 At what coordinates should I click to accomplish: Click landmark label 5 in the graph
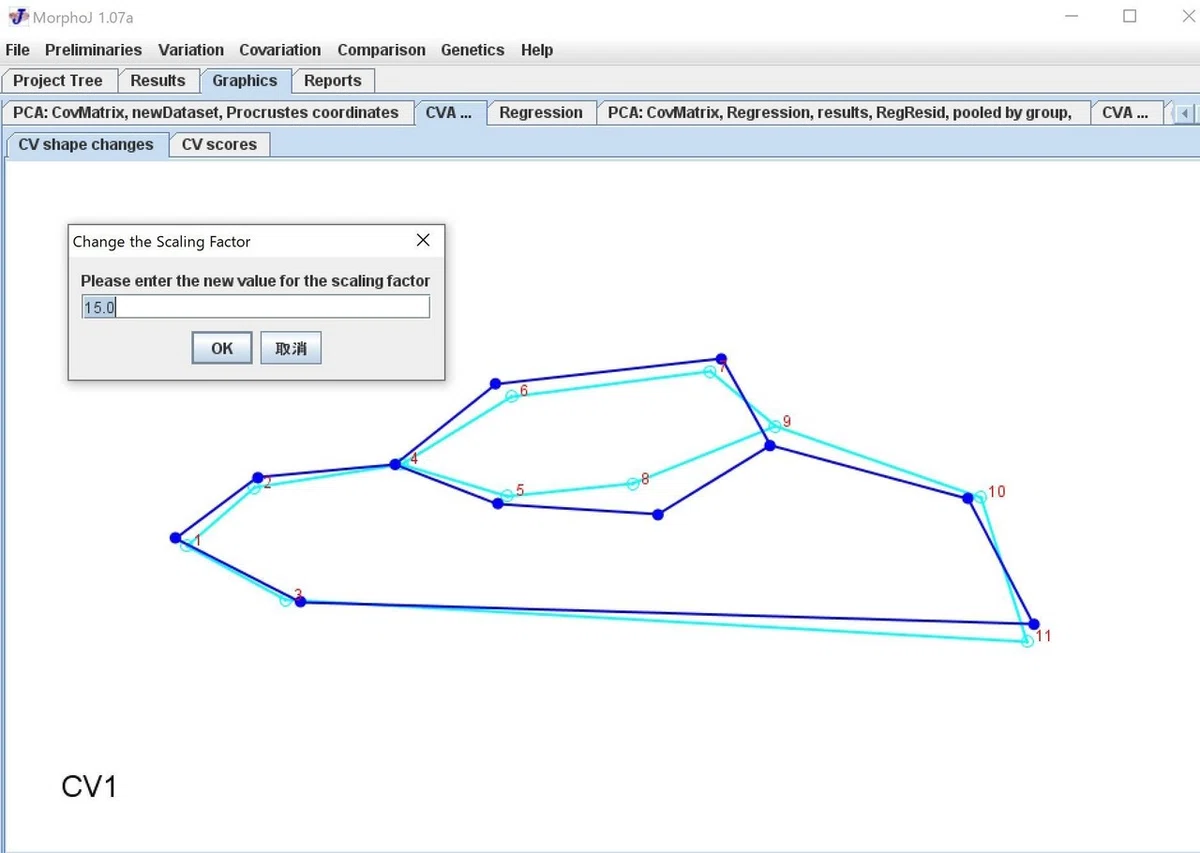(x=520, y=490)
